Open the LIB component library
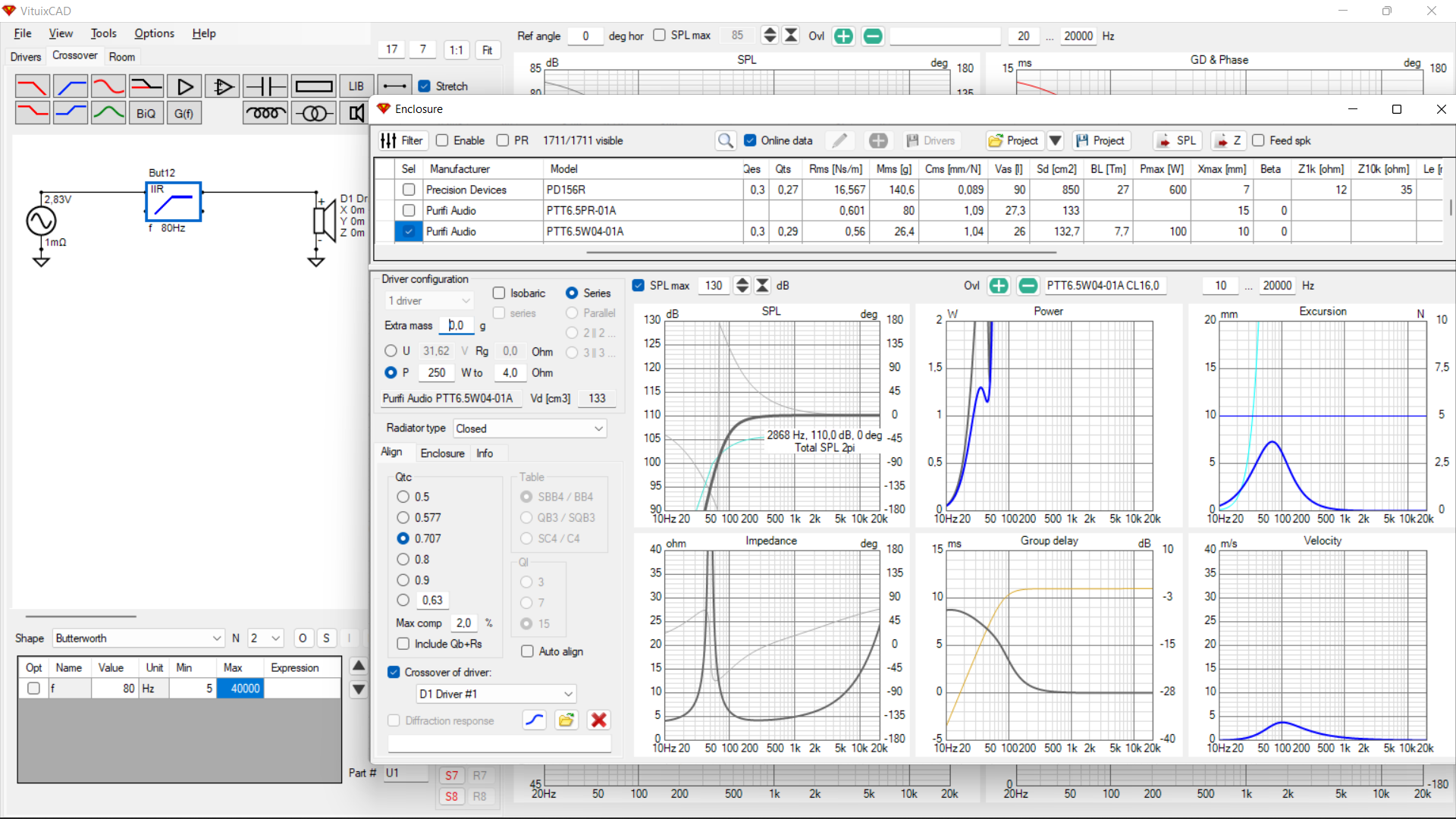This screenshot has height=819, width=1456. coord(356,86)
